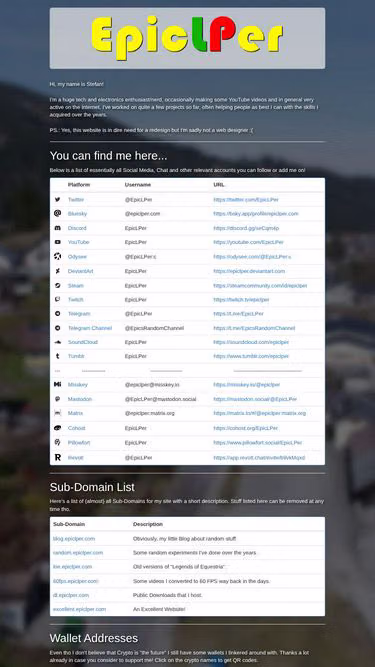Visit the cohost.org/EpicLPer URL

(x=246, y=428)
